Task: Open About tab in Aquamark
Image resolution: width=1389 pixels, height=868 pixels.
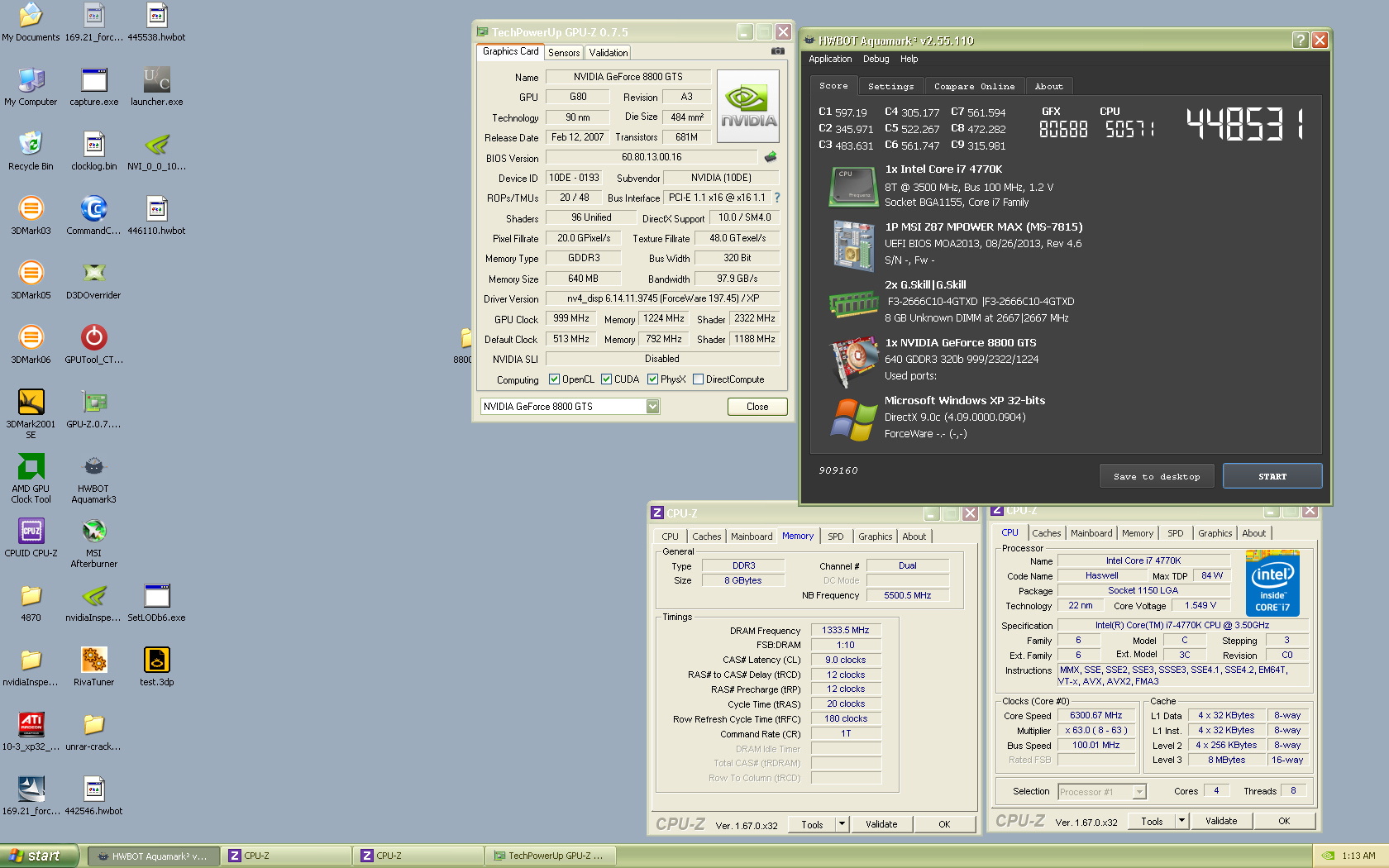Action: click(1048, 86)
